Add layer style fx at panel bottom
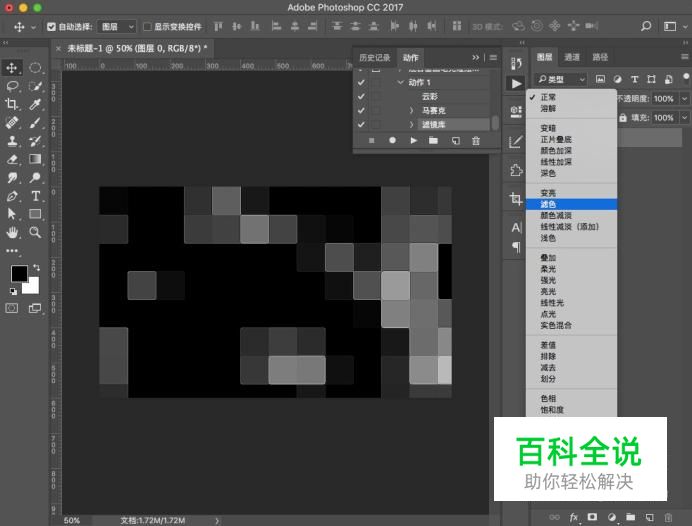 coord(573,517)
